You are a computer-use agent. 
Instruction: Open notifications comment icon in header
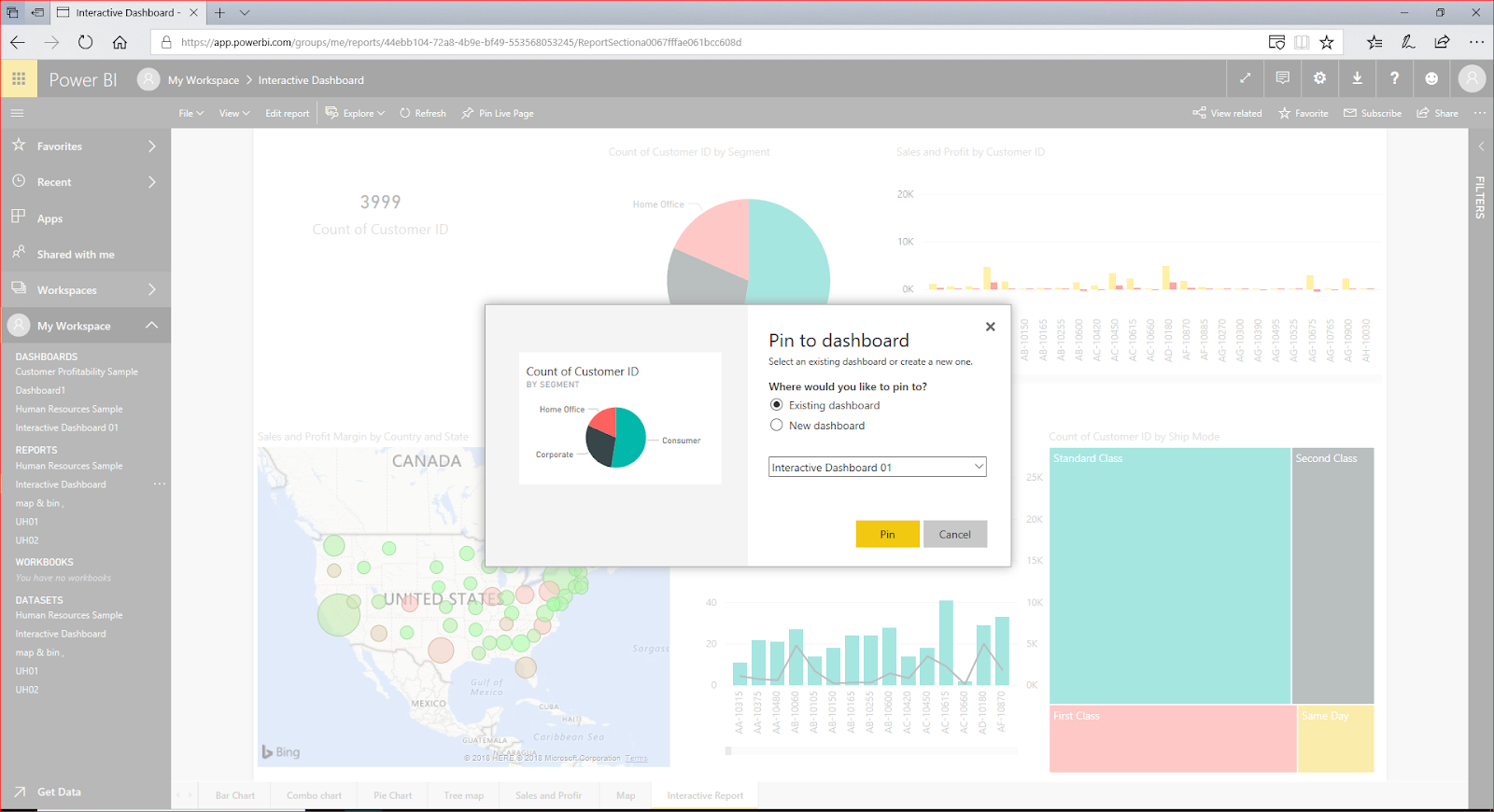point(1282,78)
